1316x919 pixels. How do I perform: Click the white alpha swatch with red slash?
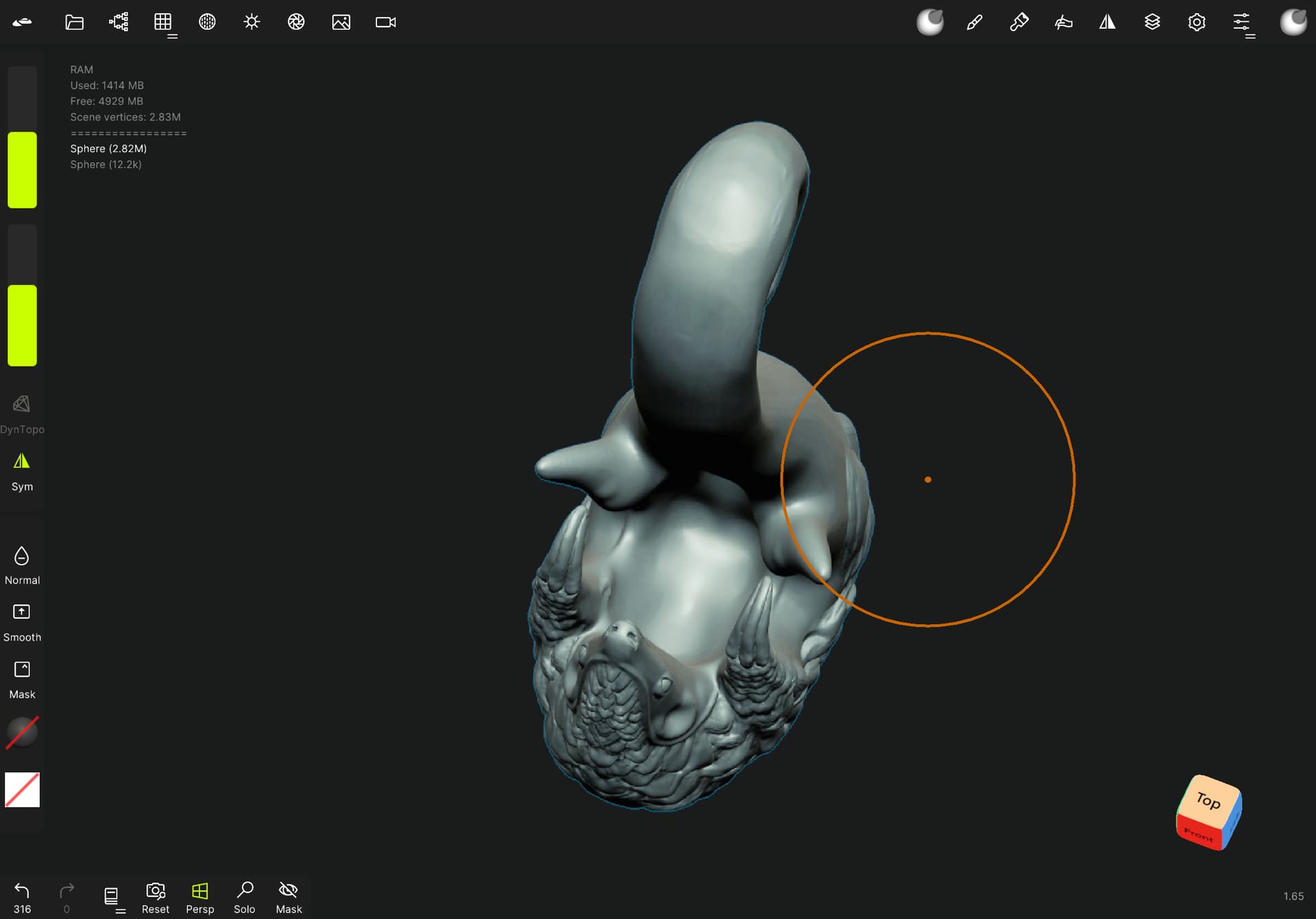(22, 789)
